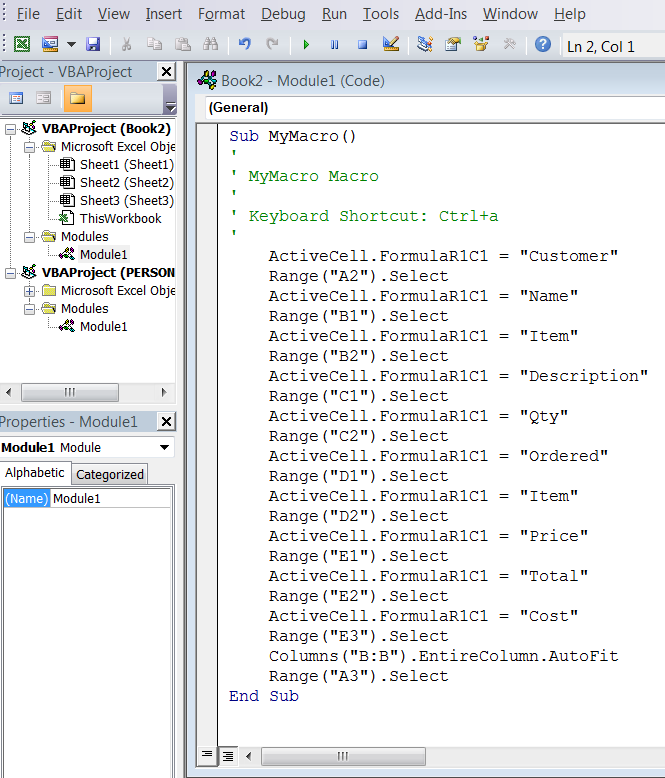Click right arrow of Project panel scrollbar
This screenshot has width=665, height=778.
(164, 392)
